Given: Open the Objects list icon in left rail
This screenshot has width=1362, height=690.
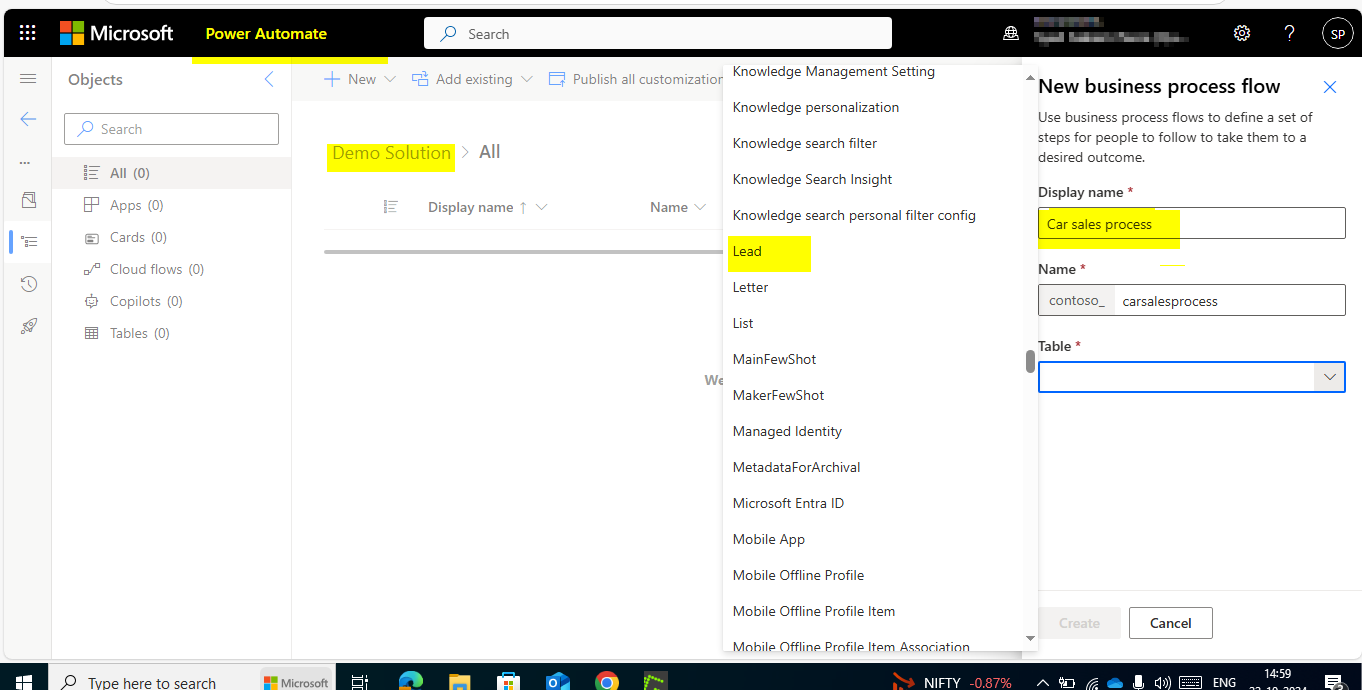Looking at the screenshot, I should point(29,241).
